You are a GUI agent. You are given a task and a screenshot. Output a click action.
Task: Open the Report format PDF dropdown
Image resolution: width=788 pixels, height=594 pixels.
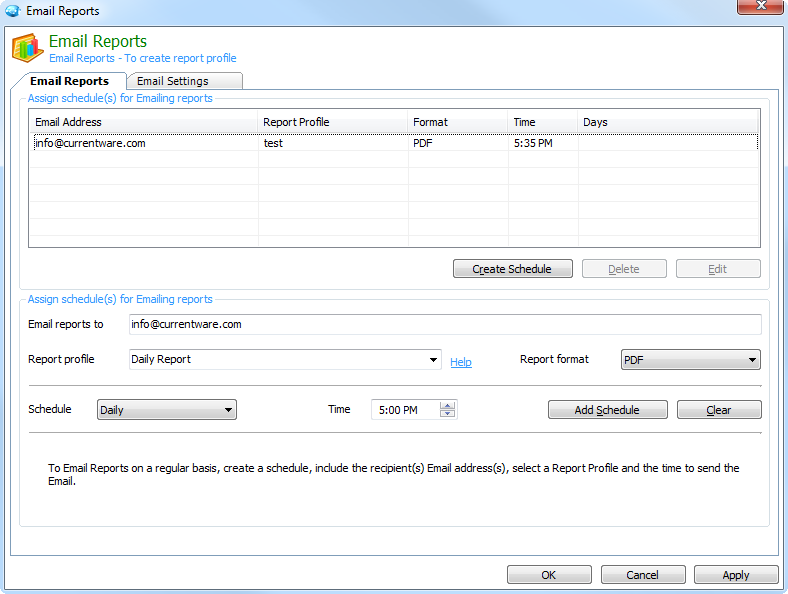click(691, 359)
